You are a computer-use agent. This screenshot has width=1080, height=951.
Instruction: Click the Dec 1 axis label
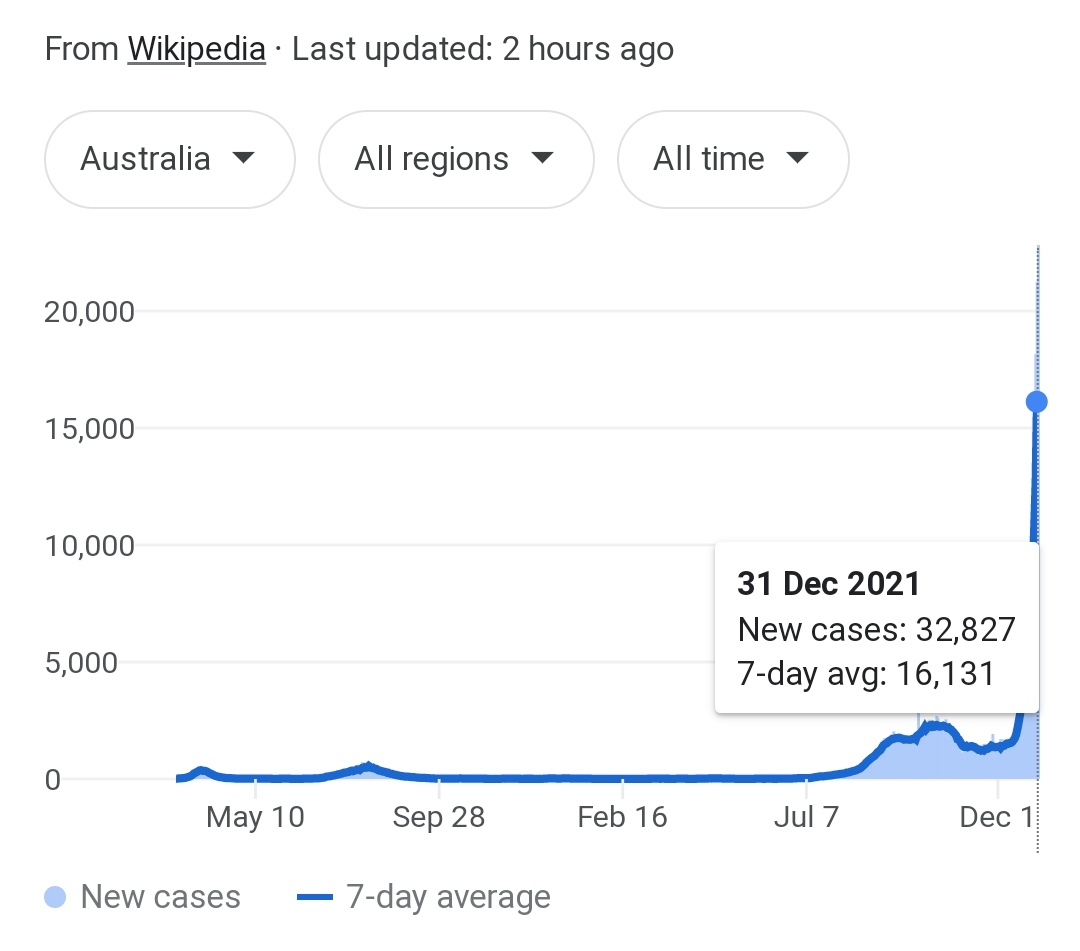[997, 817]
